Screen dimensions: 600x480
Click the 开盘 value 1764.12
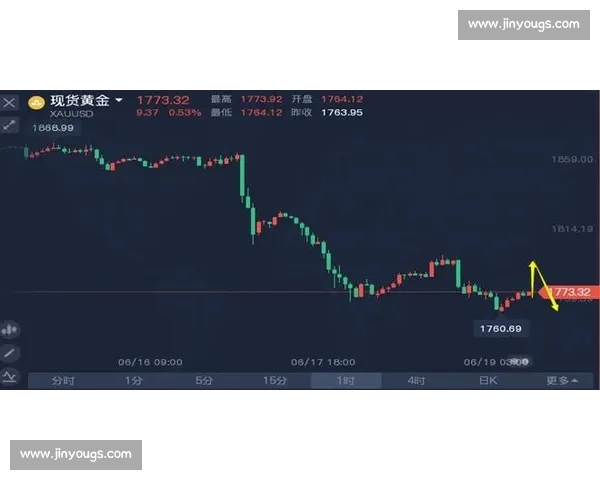[342, 100]
